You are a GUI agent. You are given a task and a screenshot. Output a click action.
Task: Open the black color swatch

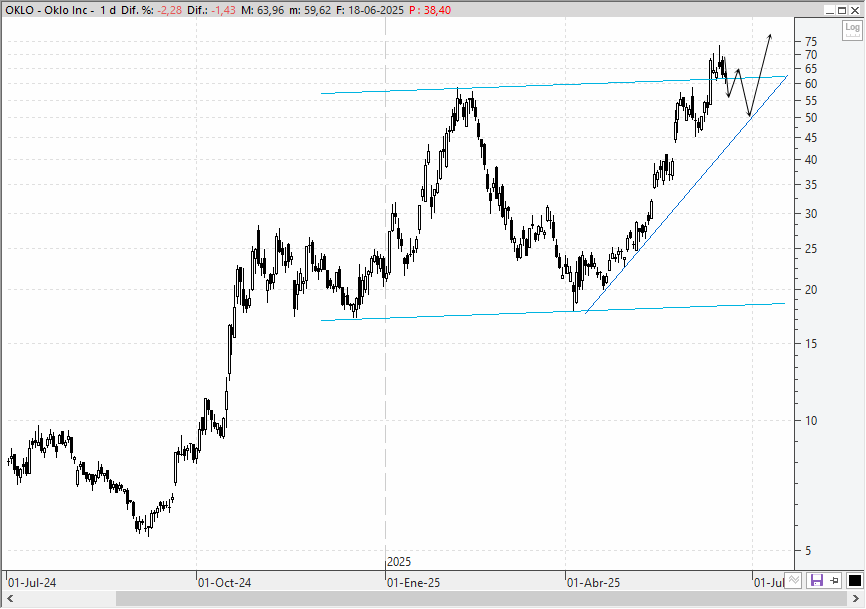coord(854,580)
